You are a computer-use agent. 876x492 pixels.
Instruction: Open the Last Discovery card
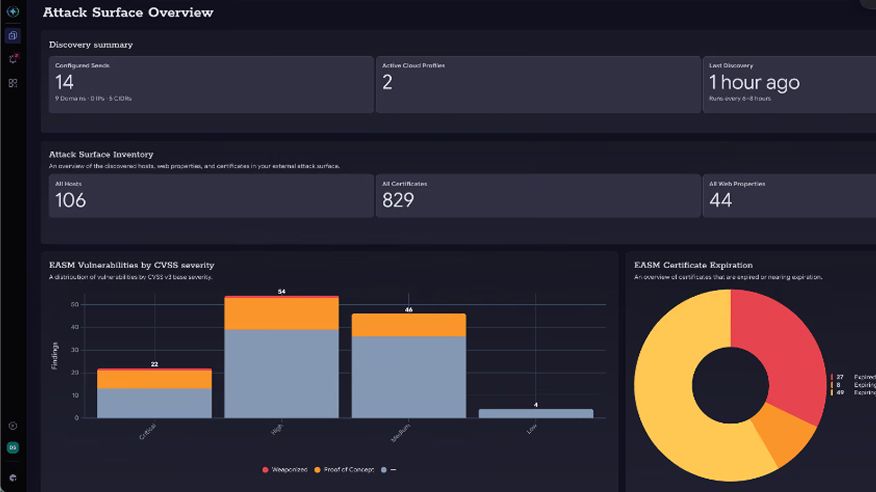click(789, 84)
